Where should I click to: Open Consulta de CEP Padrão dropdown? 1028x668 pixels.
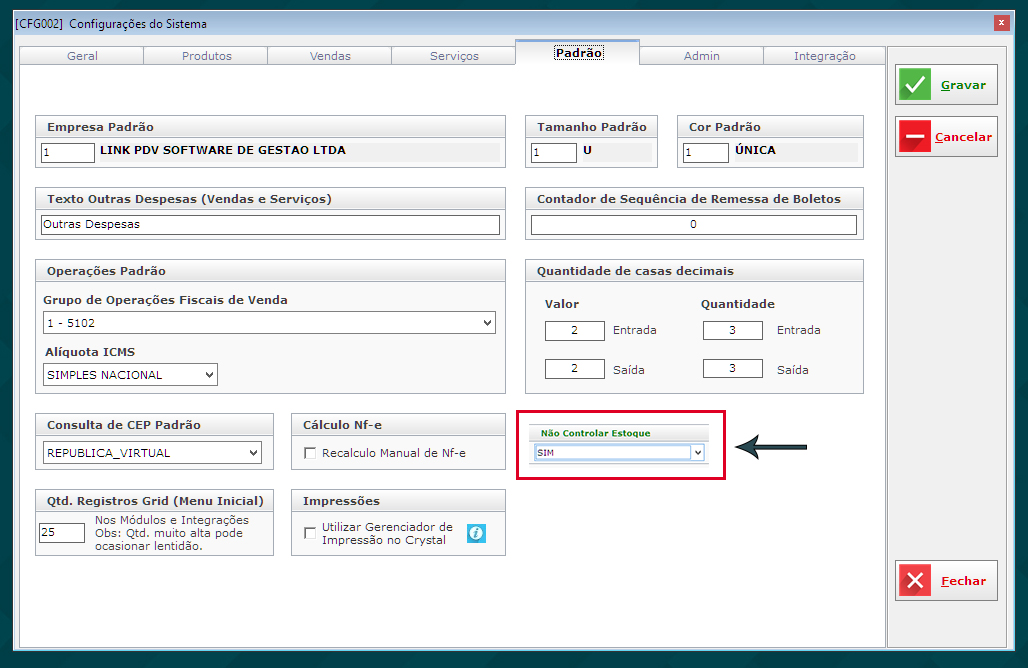[252, 453]
